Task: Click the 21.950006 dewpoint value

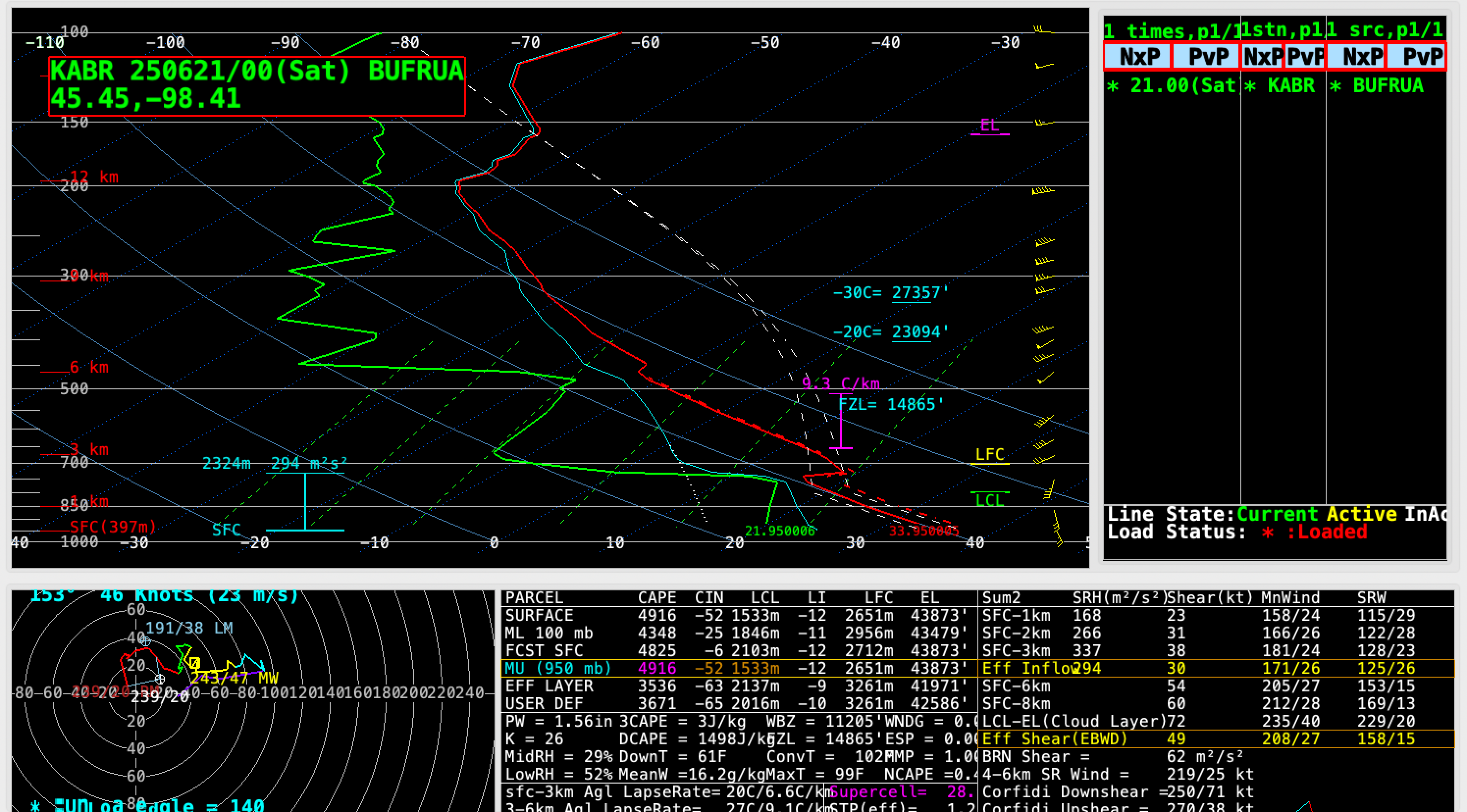Action: (780, 531)
